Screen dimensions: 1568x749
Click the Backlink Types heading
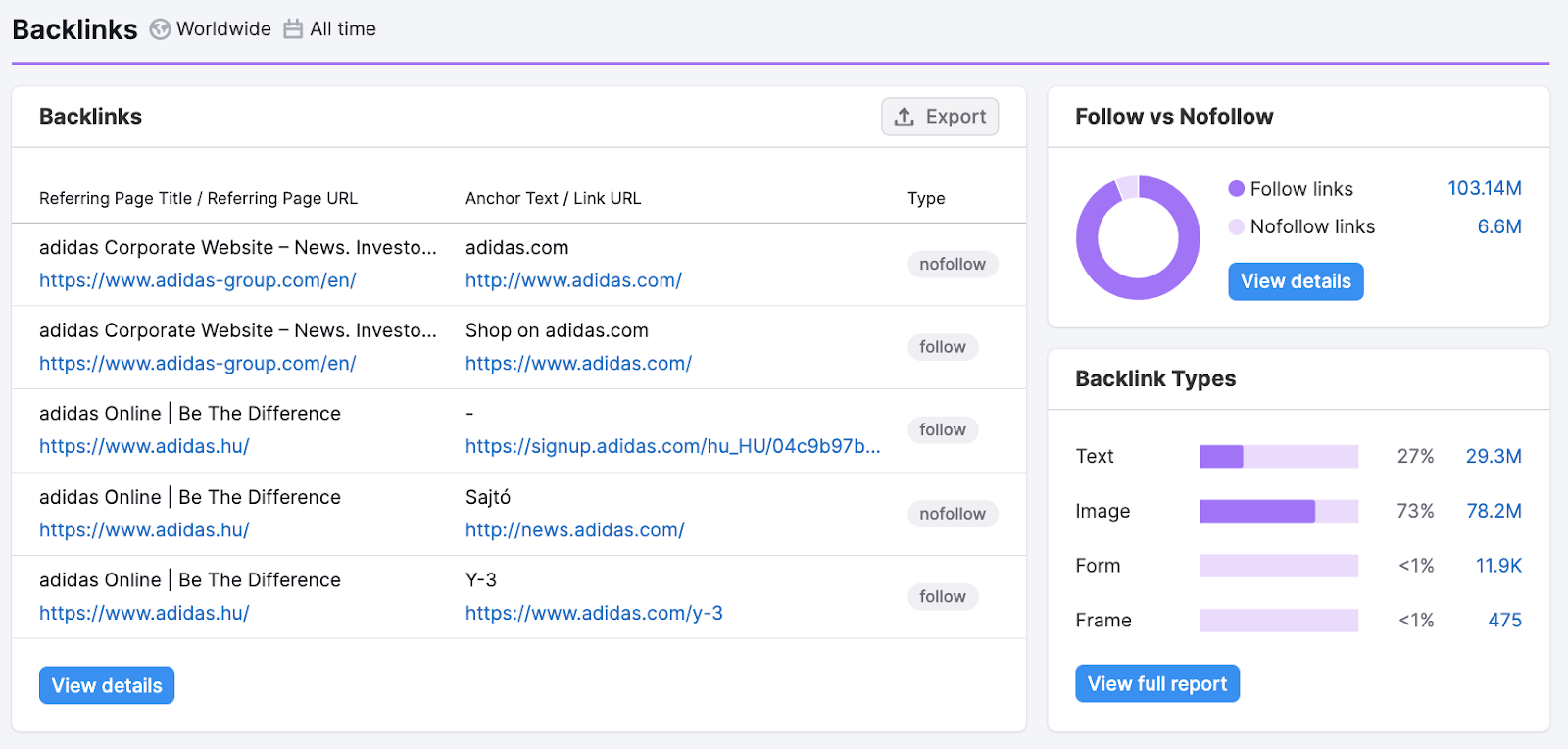1155,379
